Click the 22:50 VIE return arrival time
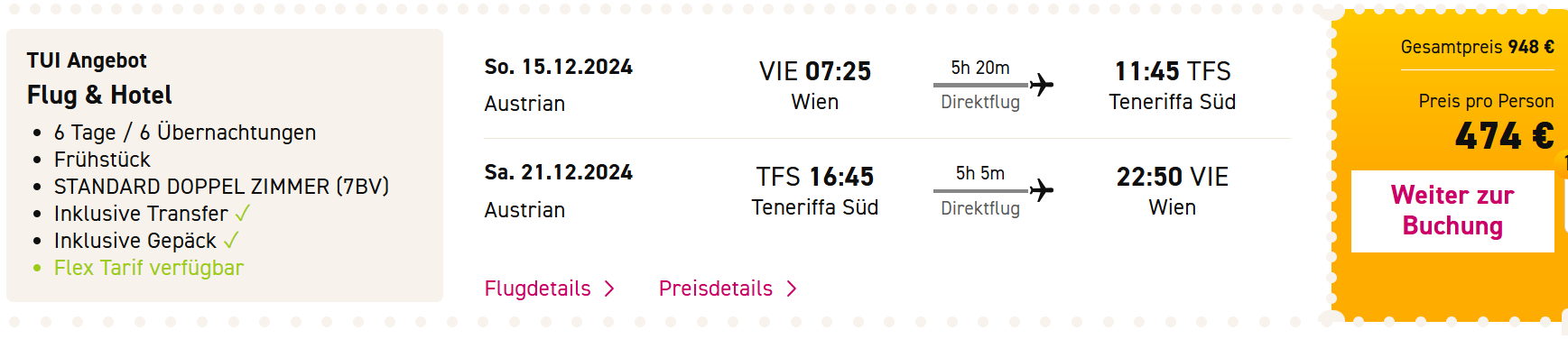The width and height of the screenshot is (1568, 339). click(1173, 177)
